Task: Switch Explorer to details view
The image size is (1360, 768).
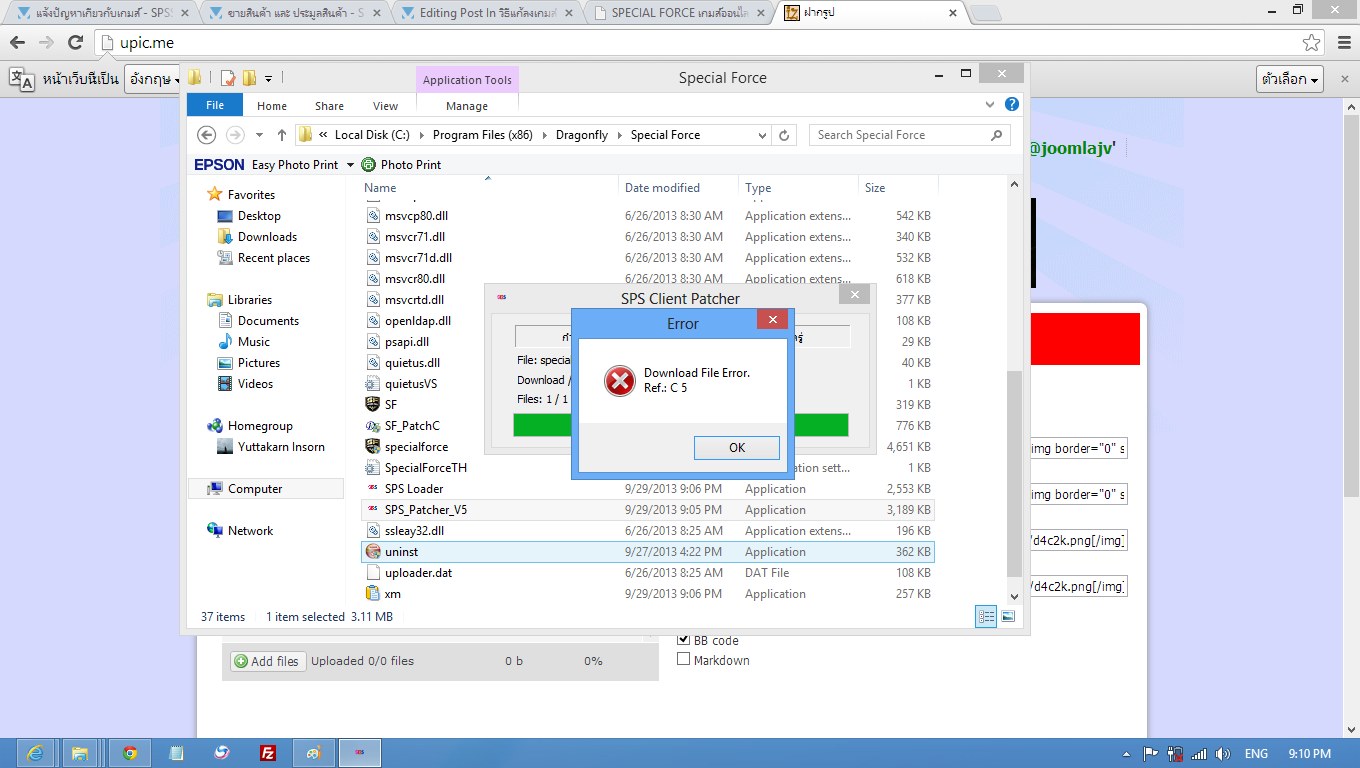Action: click(986, 617)
